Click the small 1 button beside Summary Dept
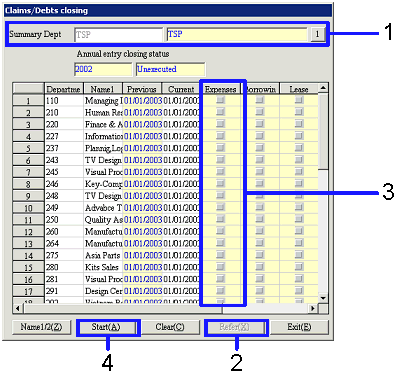The width and height of the screenshot is (414, 380). pos(317,34)
